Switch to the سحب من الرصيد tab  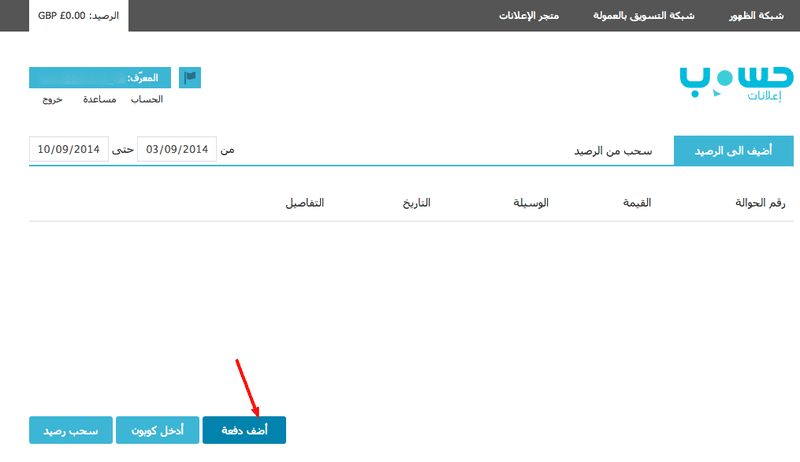[613, 151]
